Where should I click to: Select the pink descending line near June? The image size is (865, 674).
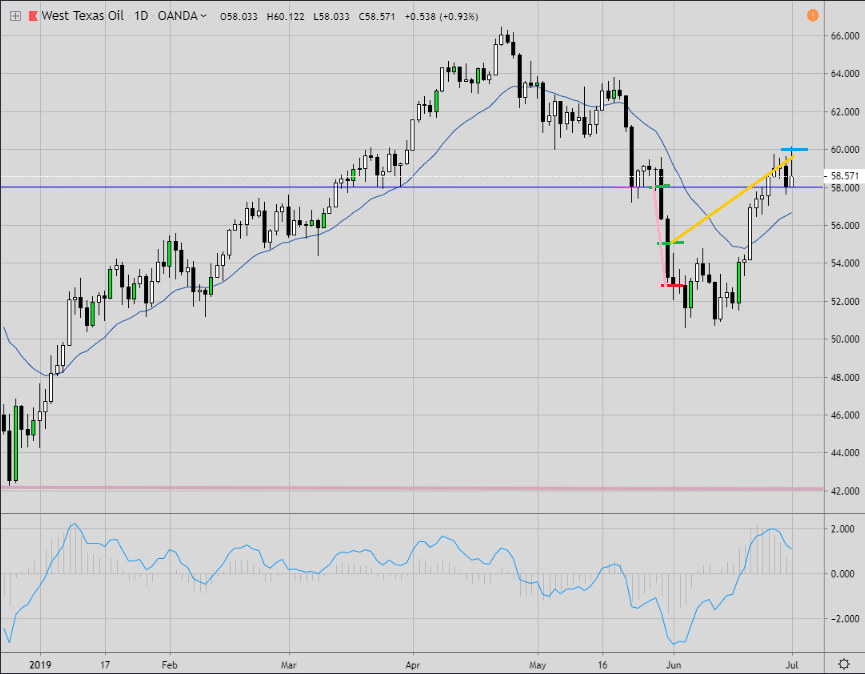pyautogui.click(x=661, y=237)
